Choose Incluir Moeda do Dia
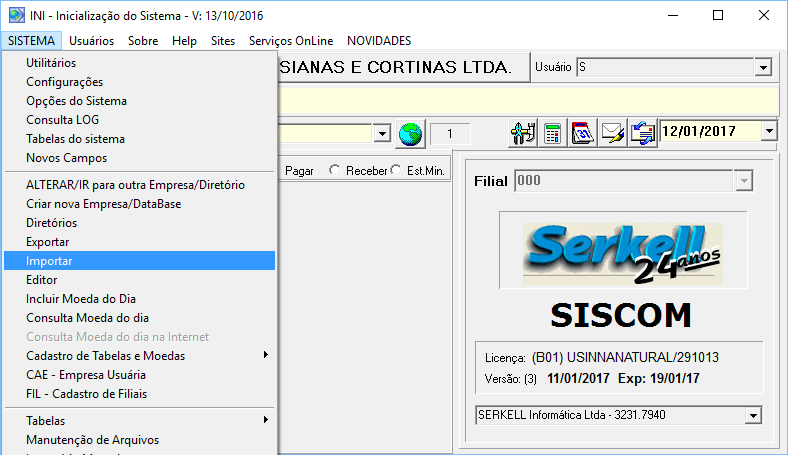 coord(140,299)
